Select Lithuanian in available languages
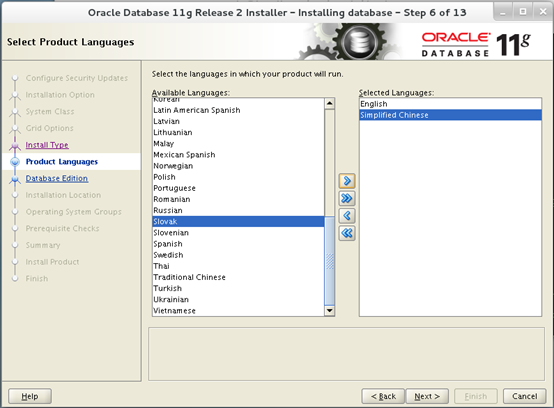This screenshot has height=408, width=554. 238,132
